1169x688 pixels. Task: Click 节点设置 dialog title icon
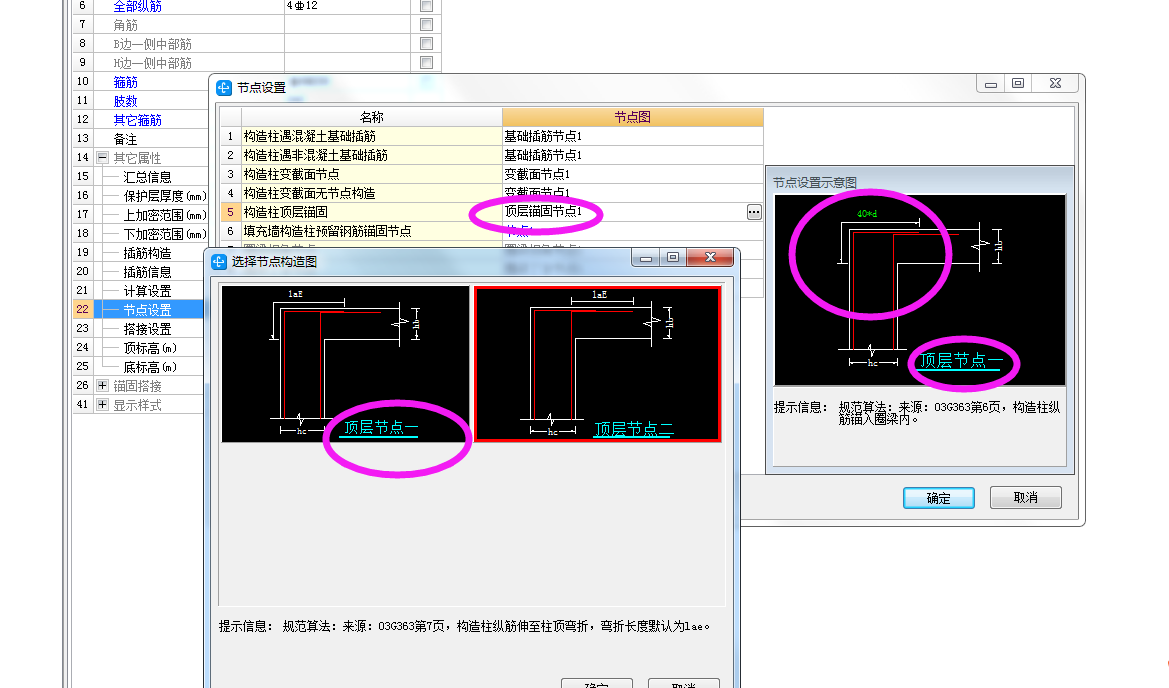[224, 88]
